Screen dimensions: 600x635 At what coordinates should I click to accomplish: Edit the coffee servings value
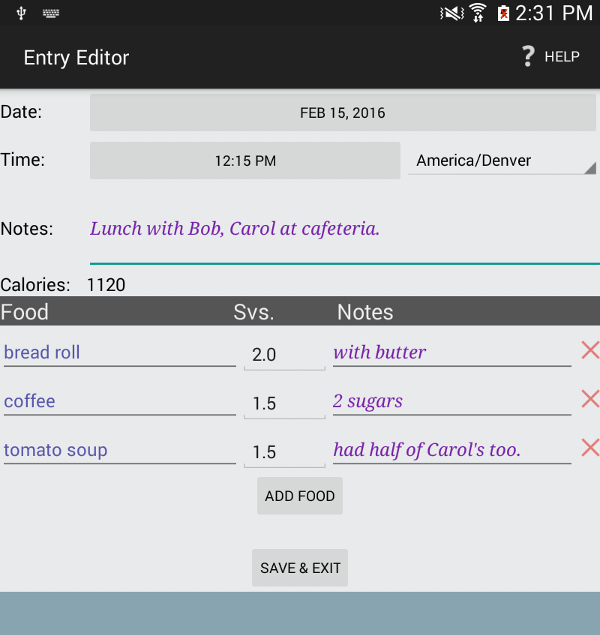tap(285, 403)
